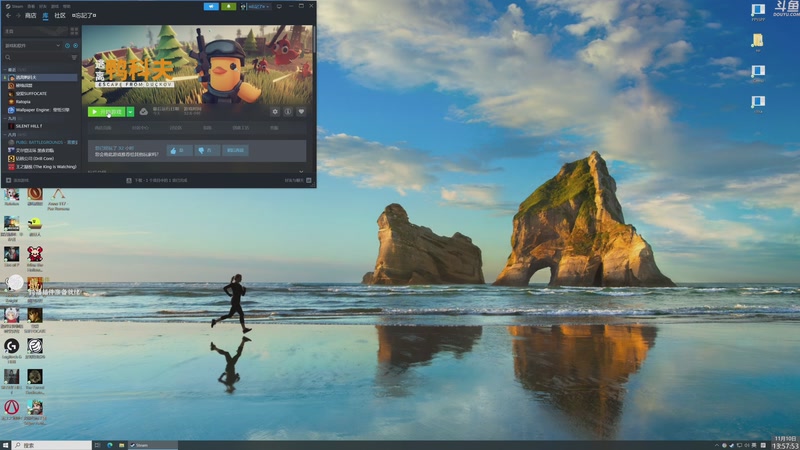Go forward with the Steam forward arrow
Viewport: 800px width, 450px height.
coord(18,16)
